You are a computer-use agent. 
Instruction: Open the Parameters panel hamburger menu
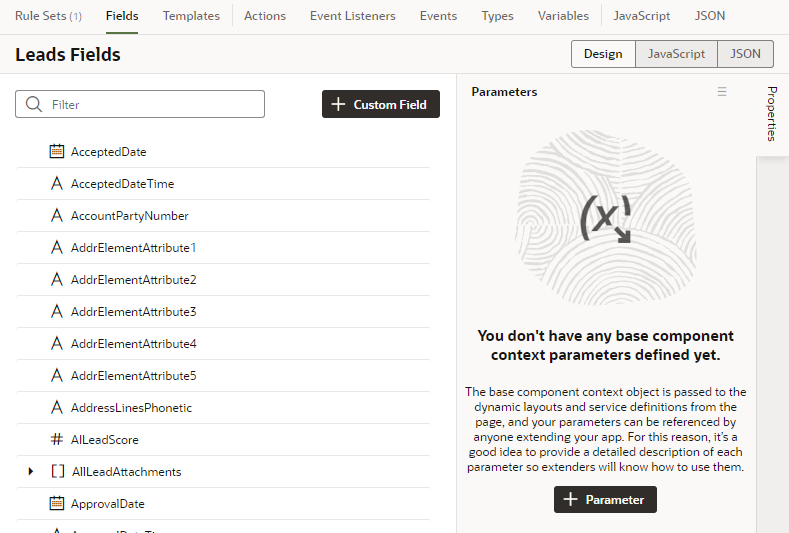coord(722,92)
